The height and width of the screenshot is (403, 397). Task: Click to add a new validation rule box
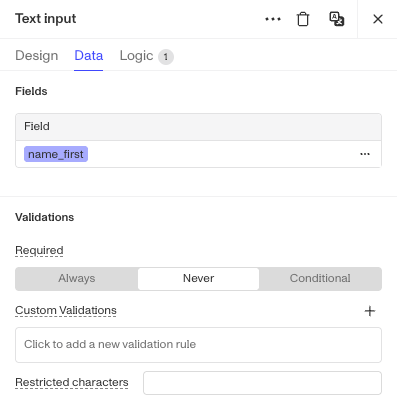click(198, 345)
